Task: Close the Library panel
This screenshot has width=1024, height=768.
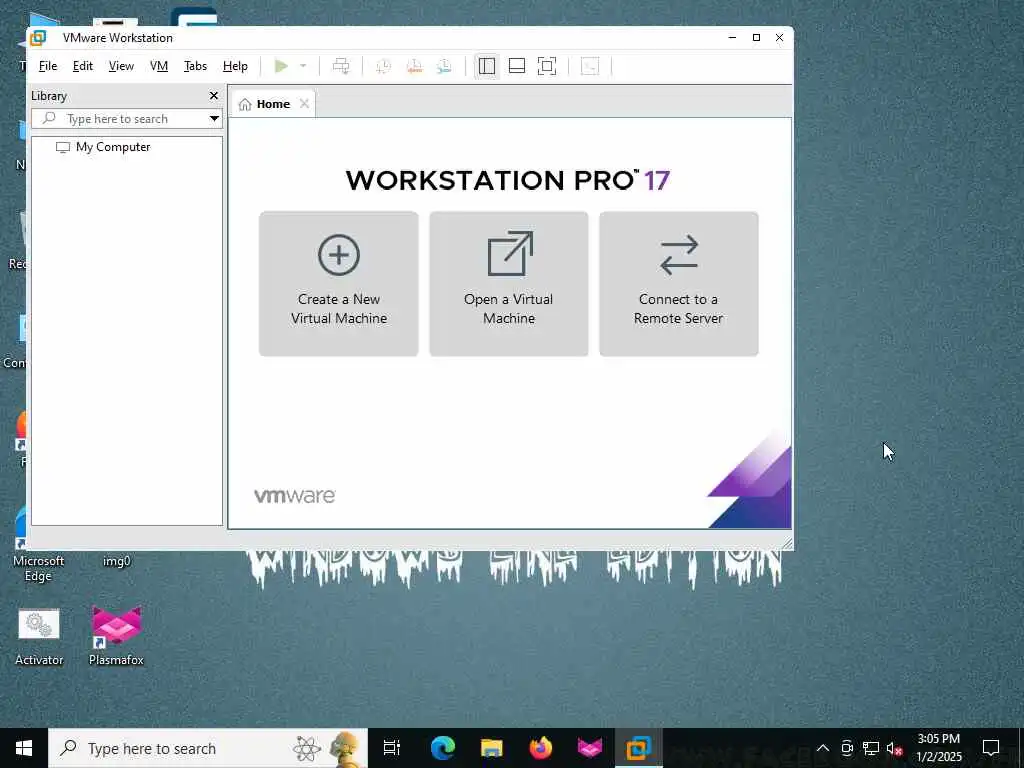Action: [x=214, y=96]
